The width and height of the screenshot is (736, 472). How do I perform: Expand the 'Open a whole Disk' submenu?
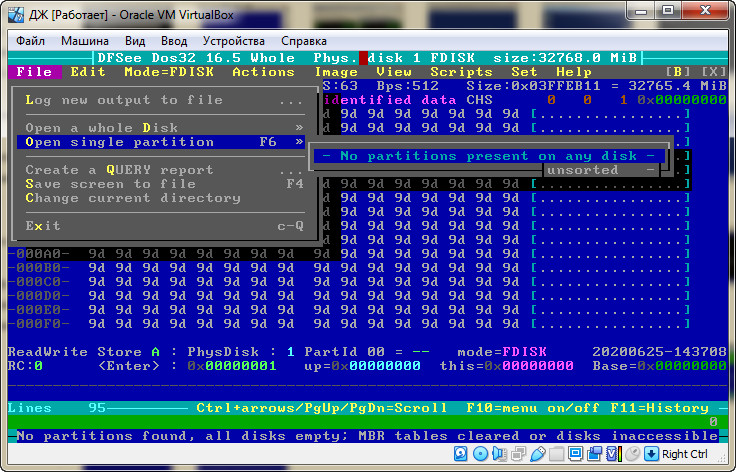(x=299, y=128)
